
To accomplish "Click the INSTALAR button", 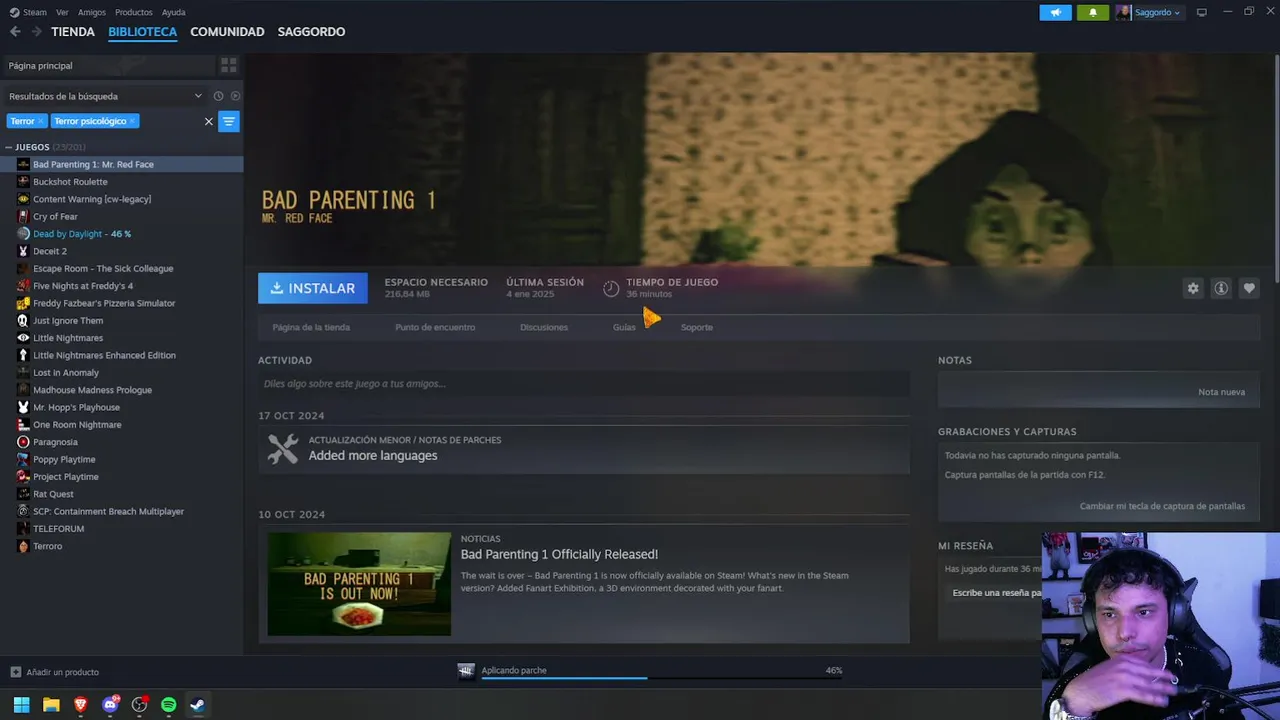I will click(313, 288).
